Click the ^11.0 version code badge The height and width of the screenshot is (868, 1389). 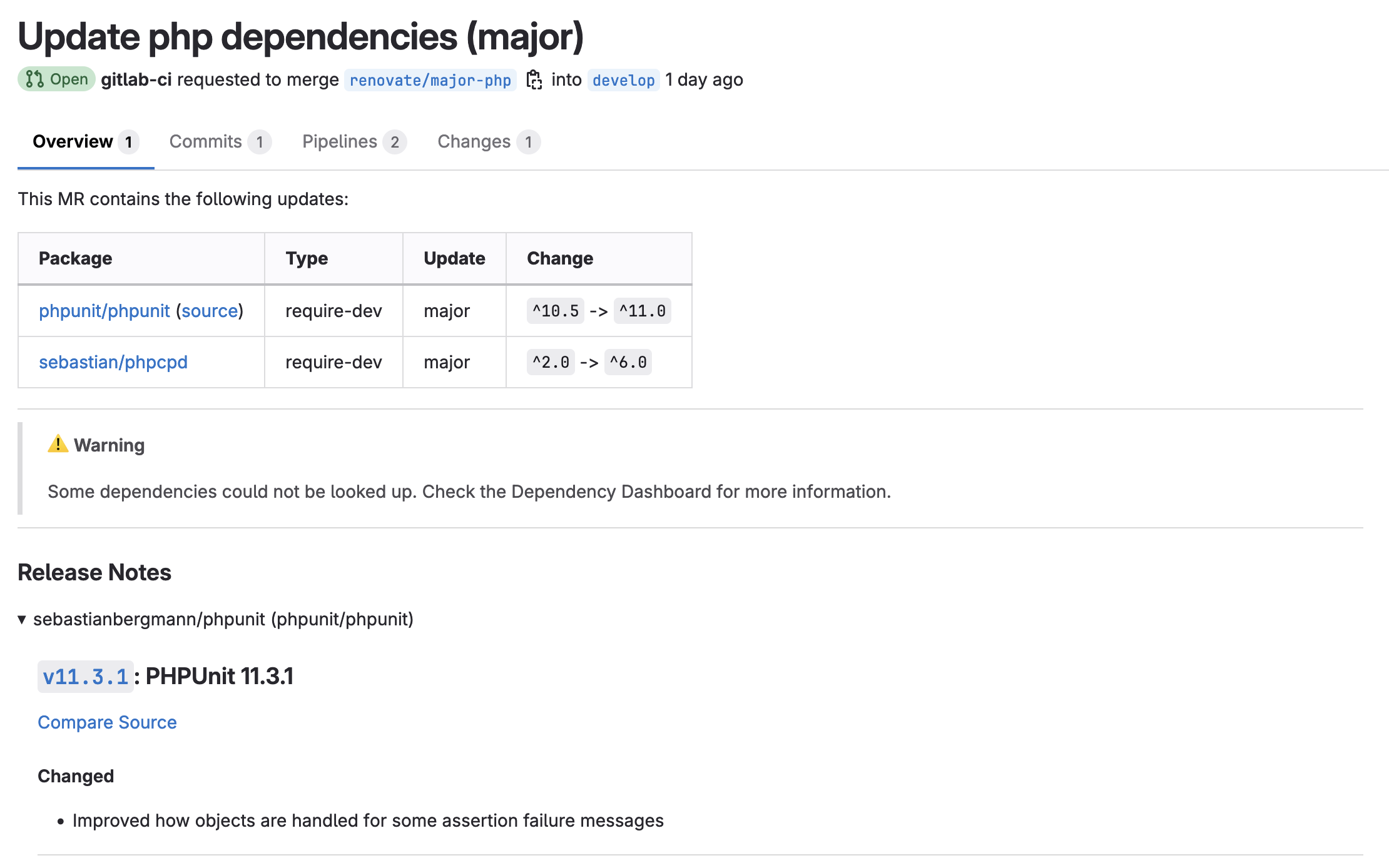tap(642, 311)
